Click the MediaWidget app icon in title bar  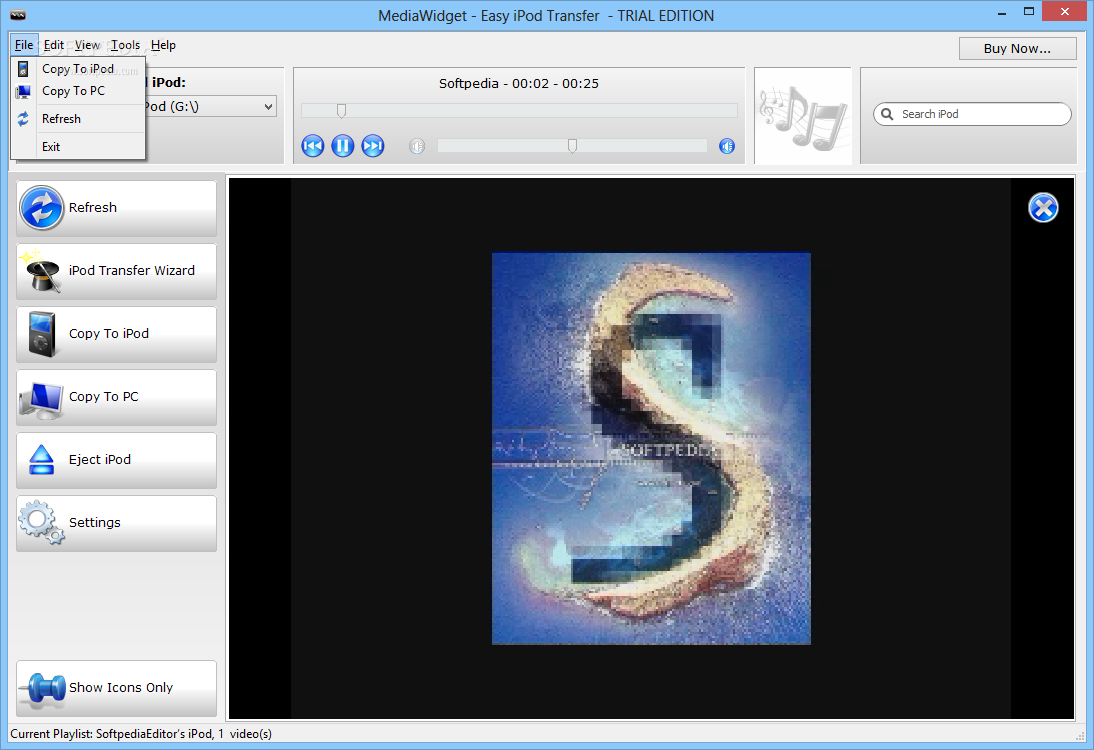coord(18,15)
